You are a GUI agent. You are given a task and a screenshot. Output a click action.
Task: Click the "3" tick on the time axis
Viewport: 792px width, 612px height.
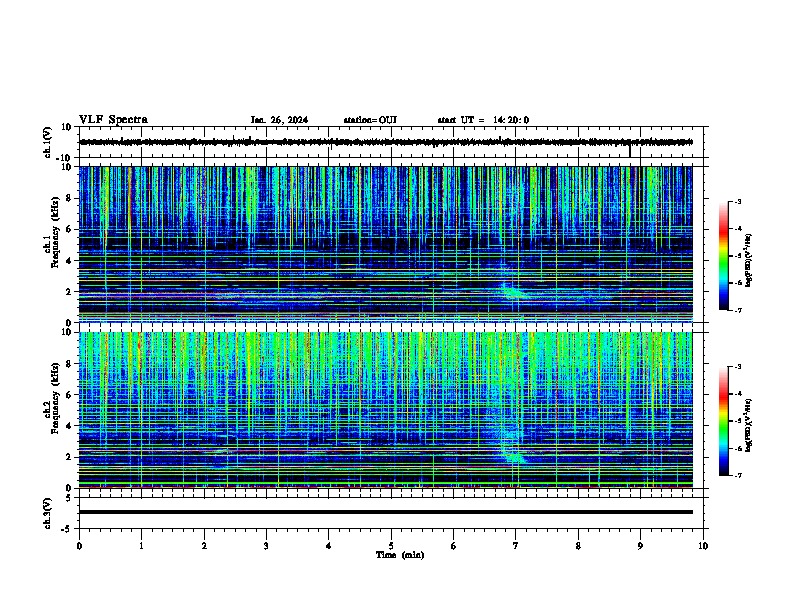click(267, 546)
